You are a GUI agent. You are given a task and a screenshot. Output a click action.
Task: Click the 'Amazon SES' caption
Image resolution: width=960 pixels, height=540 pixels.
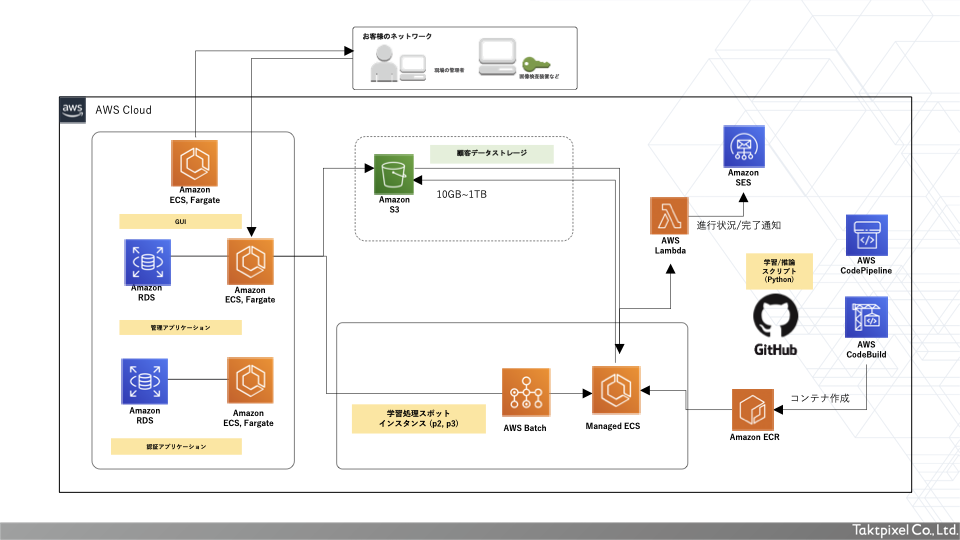tap(743, 178)
